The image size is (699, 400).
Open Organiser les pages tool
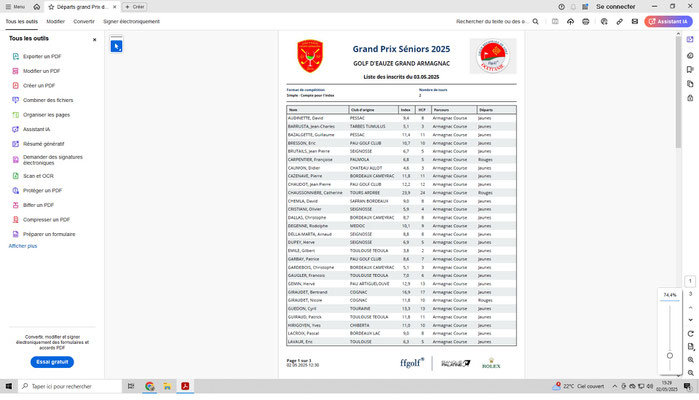click(x=46, y=115)
